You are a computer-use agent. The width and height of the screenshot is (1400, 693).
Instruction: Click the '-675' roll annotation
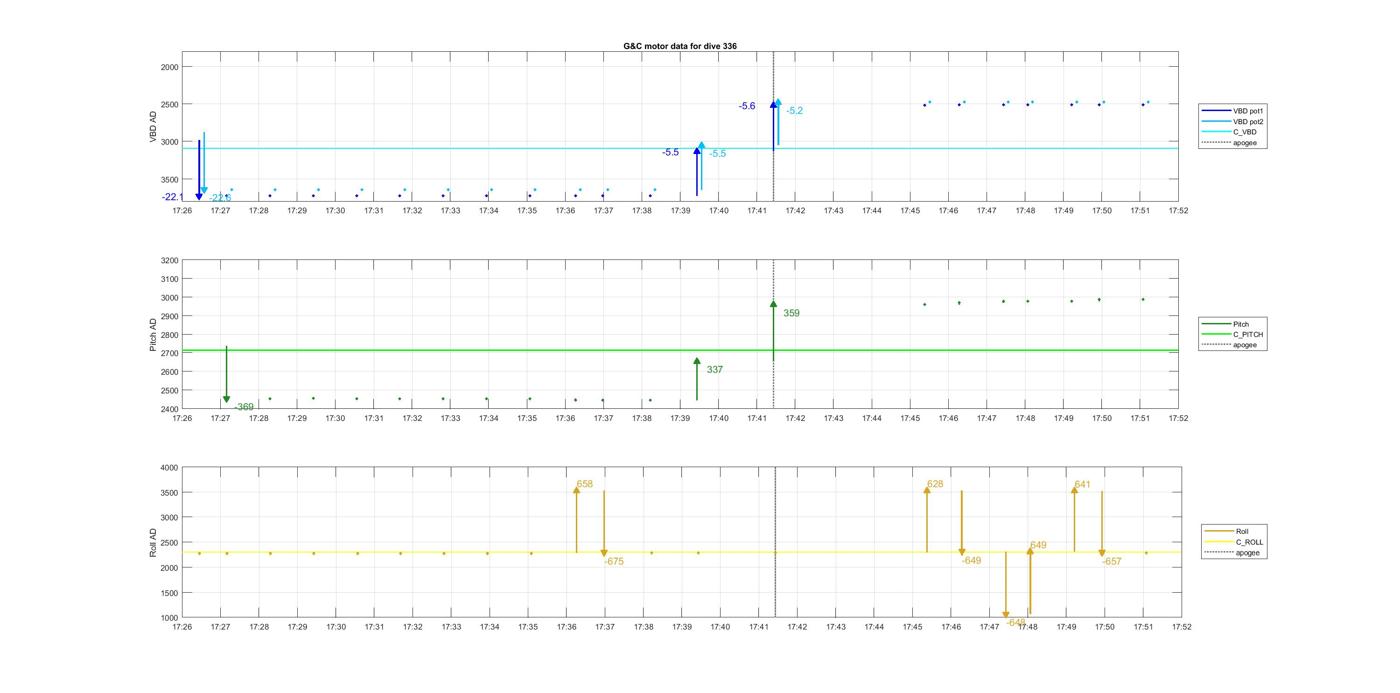614,562
